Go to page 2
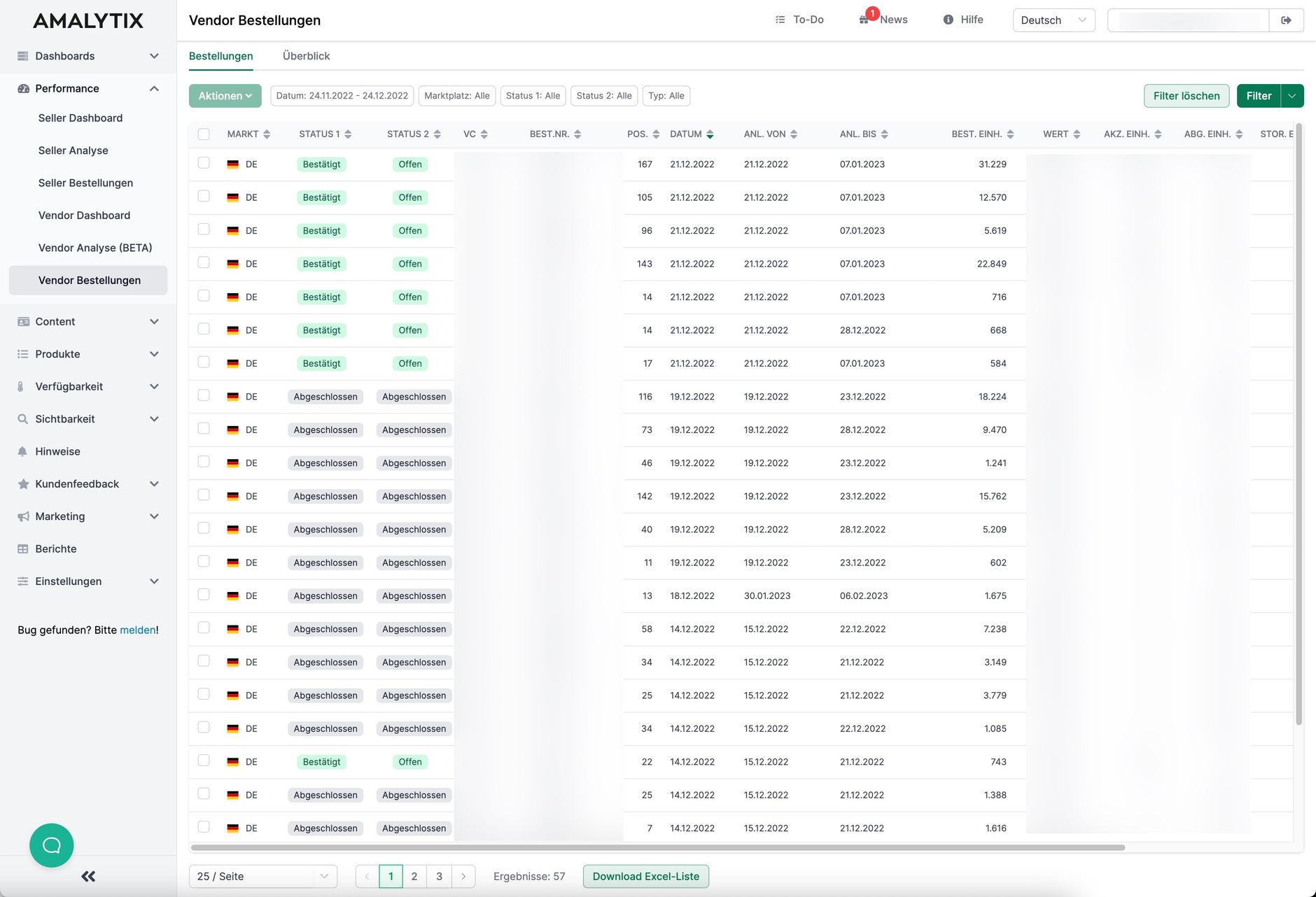This screenshot has height=897, width=1316. pos(414,877)
